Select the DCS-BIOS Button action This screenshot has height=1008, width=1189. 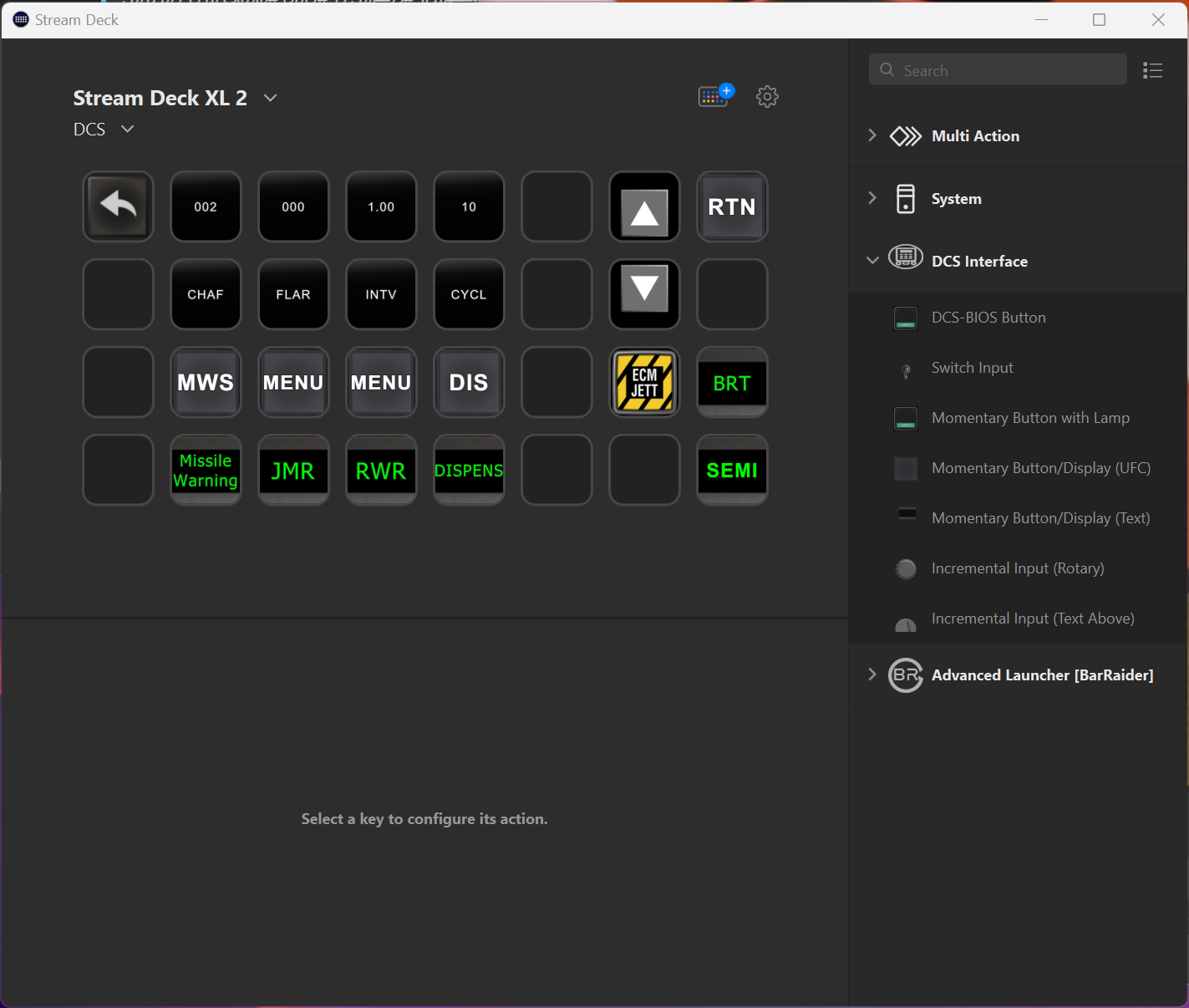[988, 318]
